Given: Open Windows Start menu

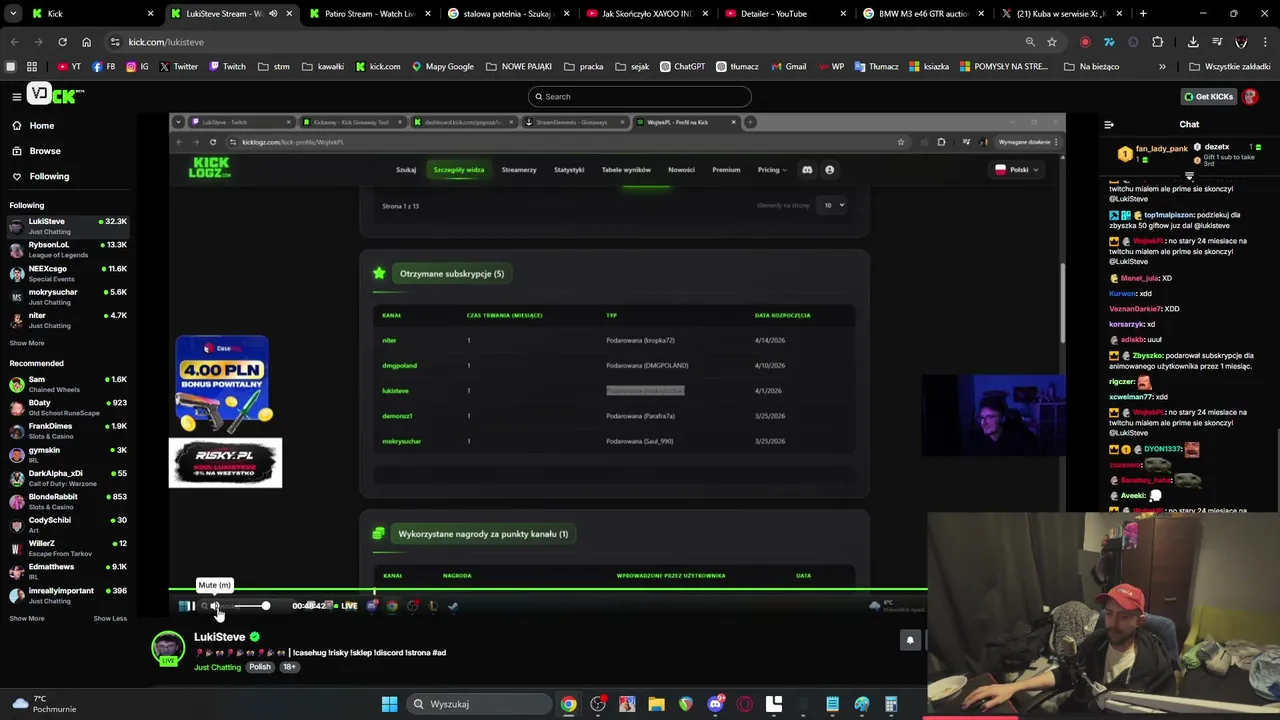Looking at the screenshot, I should pyautogui.click(x=389, y=704).
